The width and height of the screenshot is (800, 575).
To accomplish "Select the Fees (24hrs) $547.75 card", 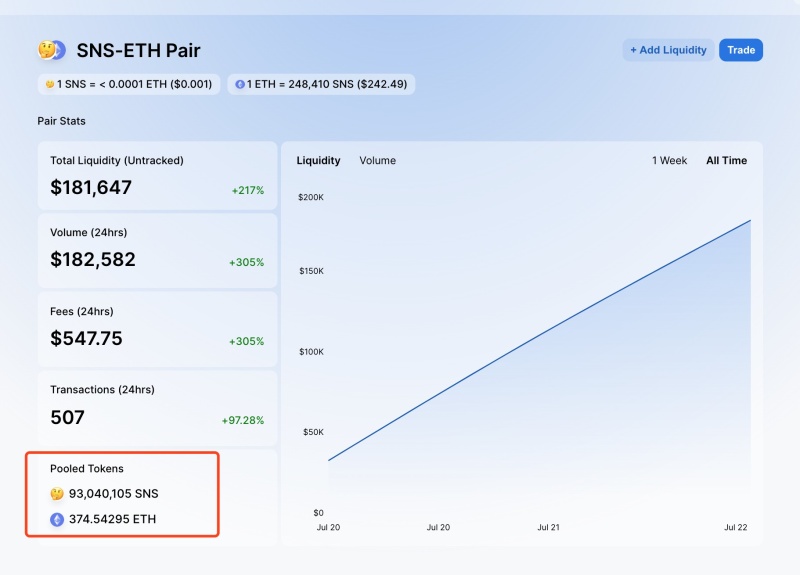I will pos(157,326).
